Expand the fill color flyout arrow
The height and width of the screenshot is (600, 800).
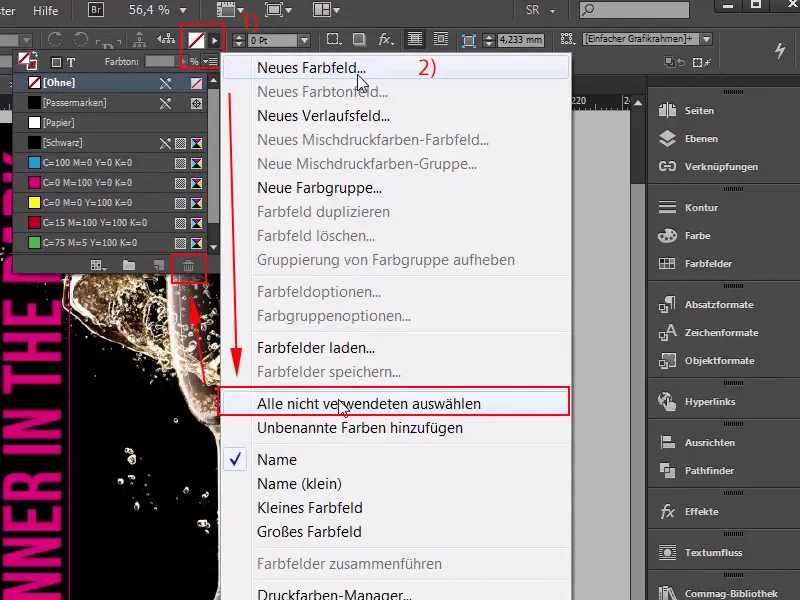(x=215, y=40)
